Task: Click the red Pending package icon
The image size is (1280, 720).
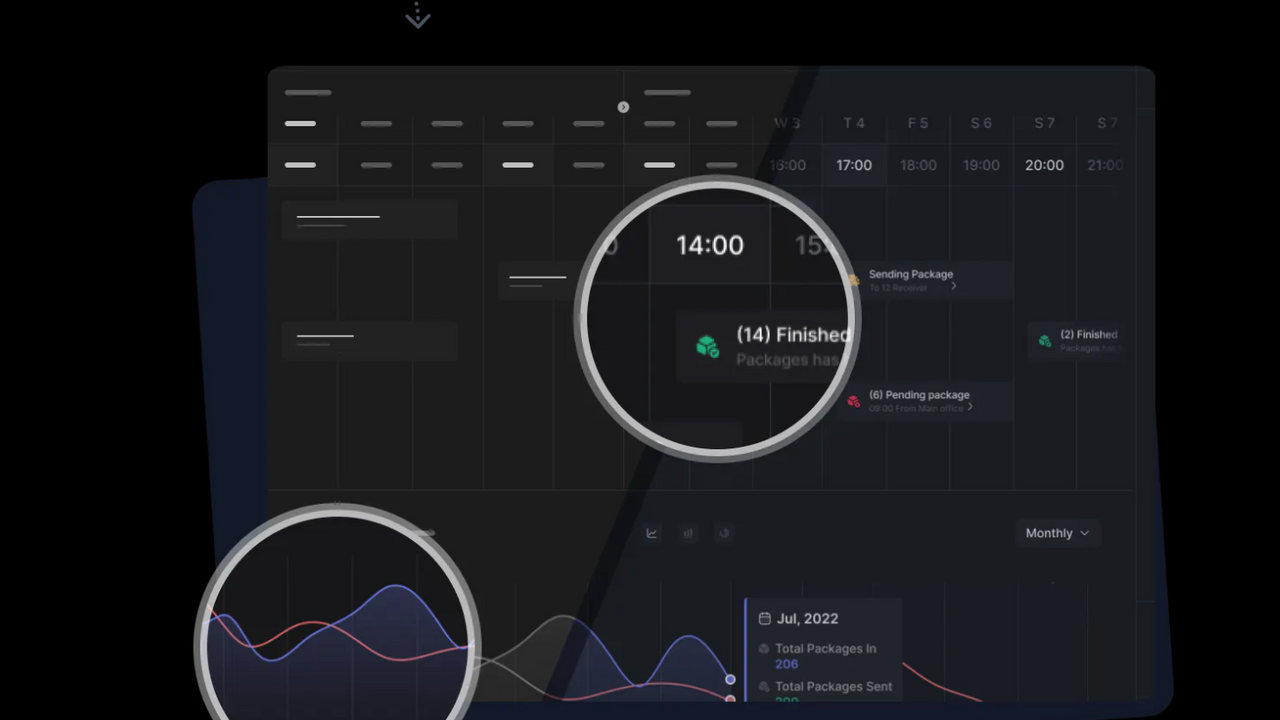Action: point(854,401)
